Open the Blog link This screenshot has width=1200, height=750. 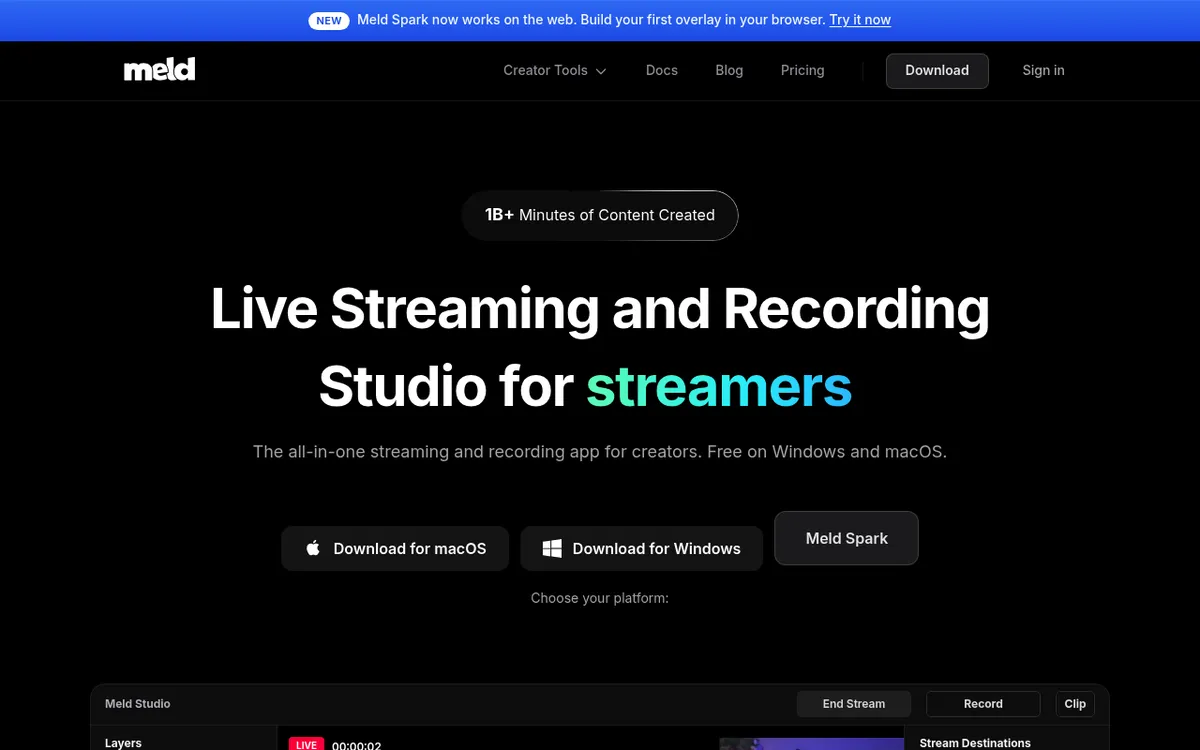(729, 70)
